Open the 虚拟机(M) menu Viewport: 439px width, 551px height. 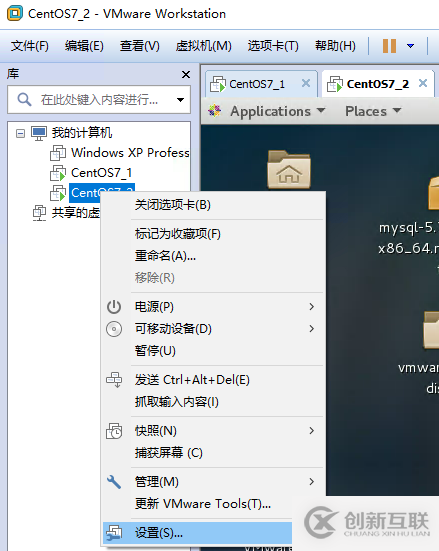[x=204, y=46]
